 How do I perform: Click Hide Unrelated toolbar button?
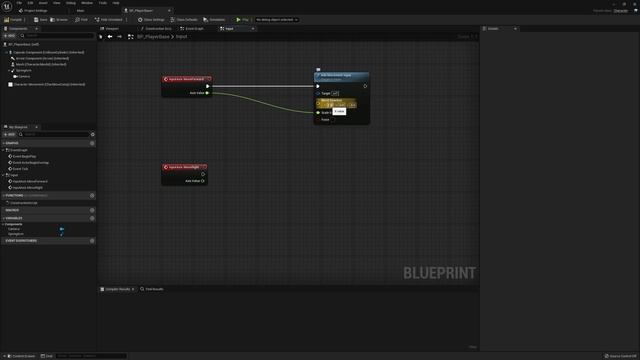click(109, 20)
